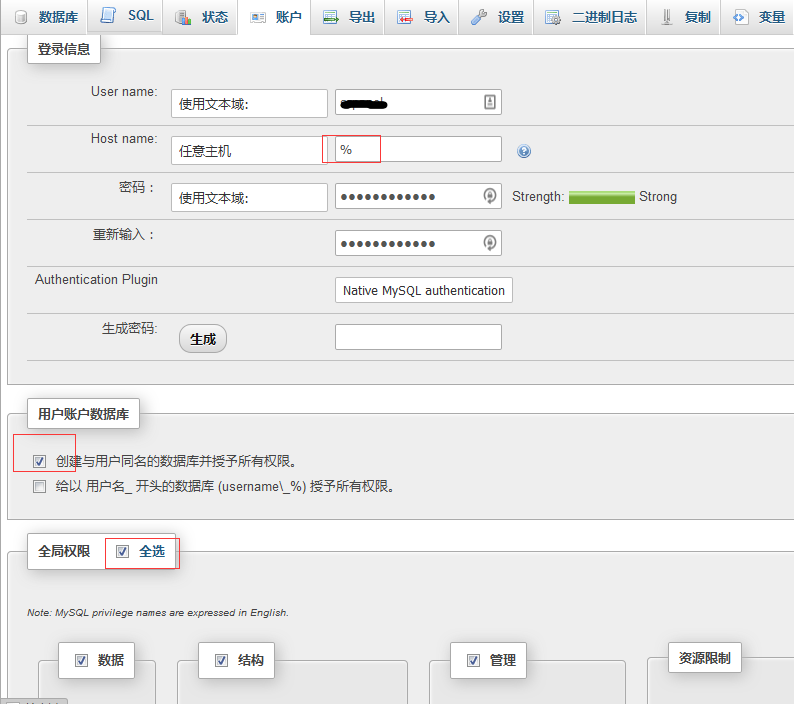The image size is (794, 704).
Task: Click the contact card icon in User name field
Action: 489,102
